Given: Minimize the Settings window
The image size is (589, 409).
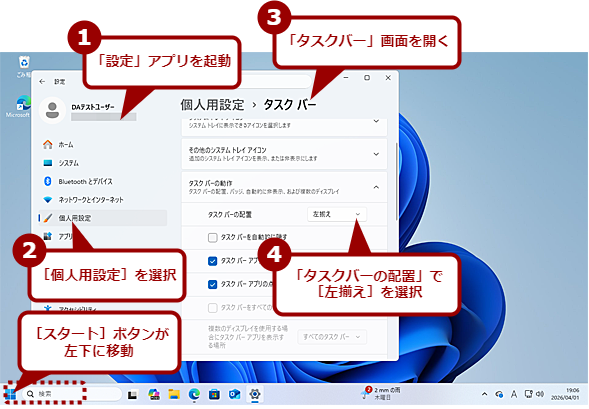Looking at the screenshot, I should [346, 77].
